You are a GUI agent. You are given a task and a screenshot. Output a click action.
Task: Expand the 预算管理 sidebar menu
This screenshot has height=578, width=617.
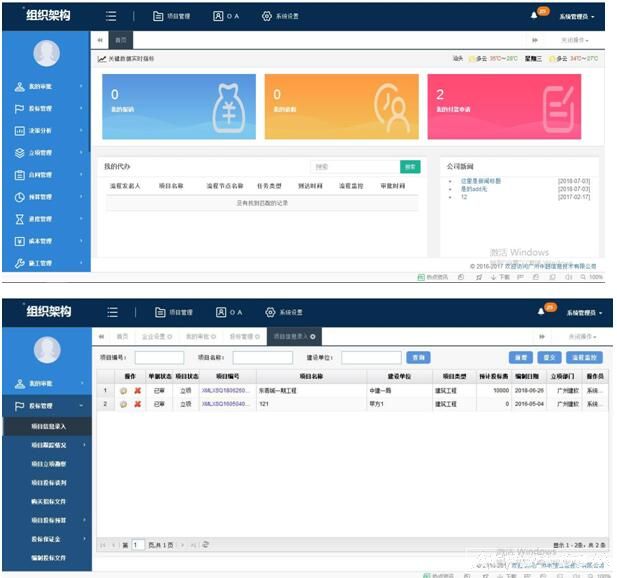45,197
